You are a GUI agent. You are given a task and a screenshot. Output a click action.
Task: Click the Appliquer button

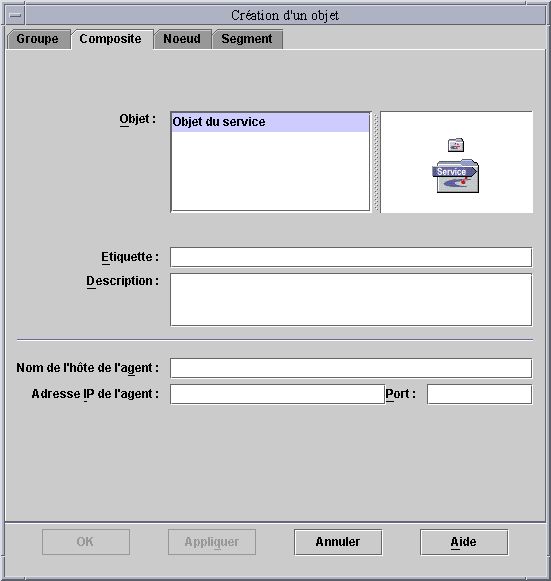pyautogui.click(x=212, y=542)
